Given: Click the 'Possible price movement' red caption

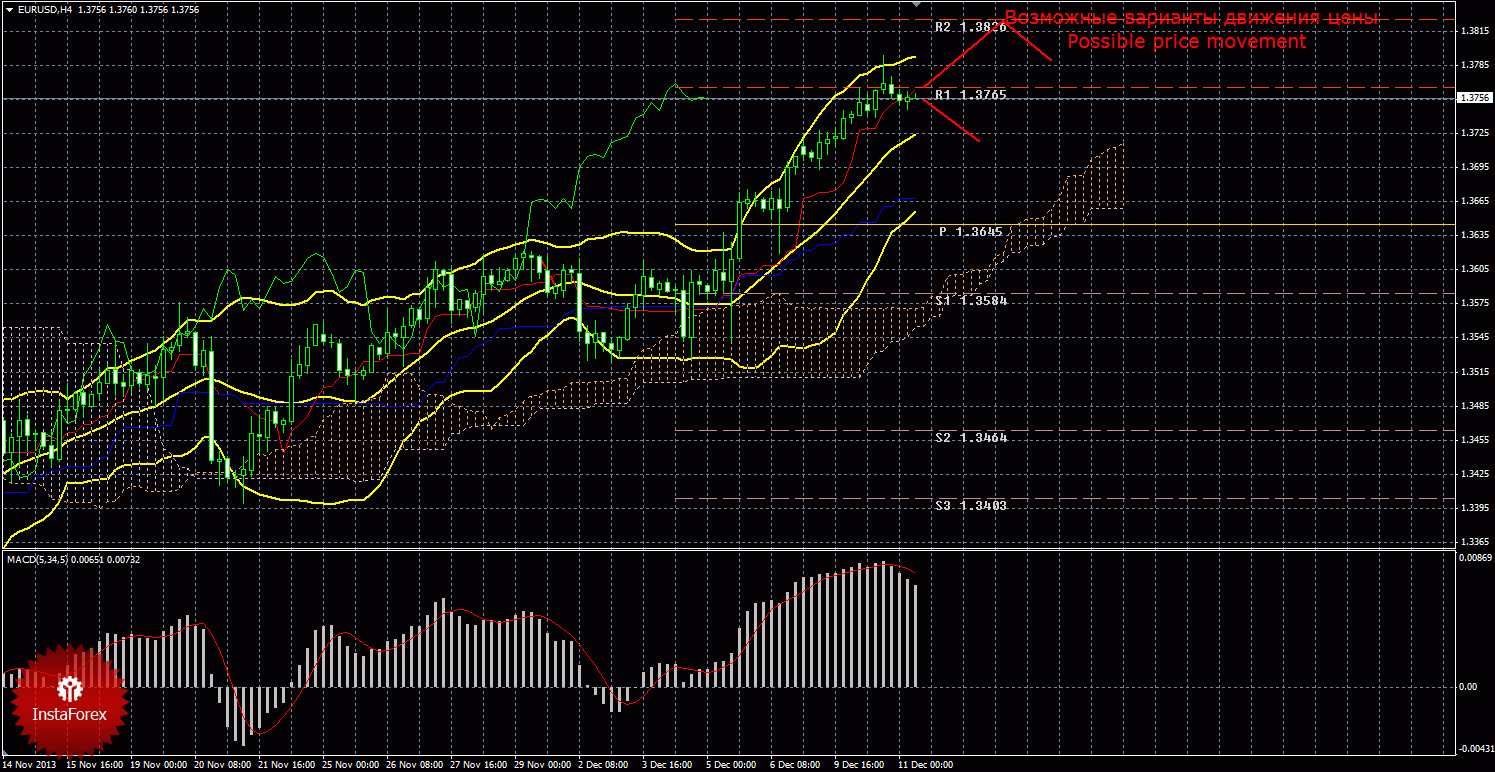Looking at the screenshot, I should coord(1187,42).
